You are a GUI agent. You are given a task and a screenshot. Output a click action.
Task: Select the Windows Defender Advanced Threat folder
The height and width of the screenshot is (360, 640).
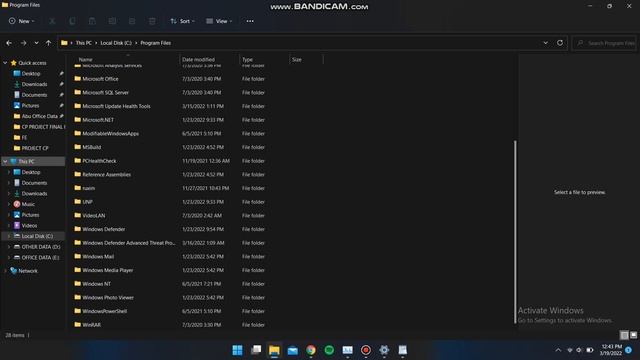click(x=128, y=243)
